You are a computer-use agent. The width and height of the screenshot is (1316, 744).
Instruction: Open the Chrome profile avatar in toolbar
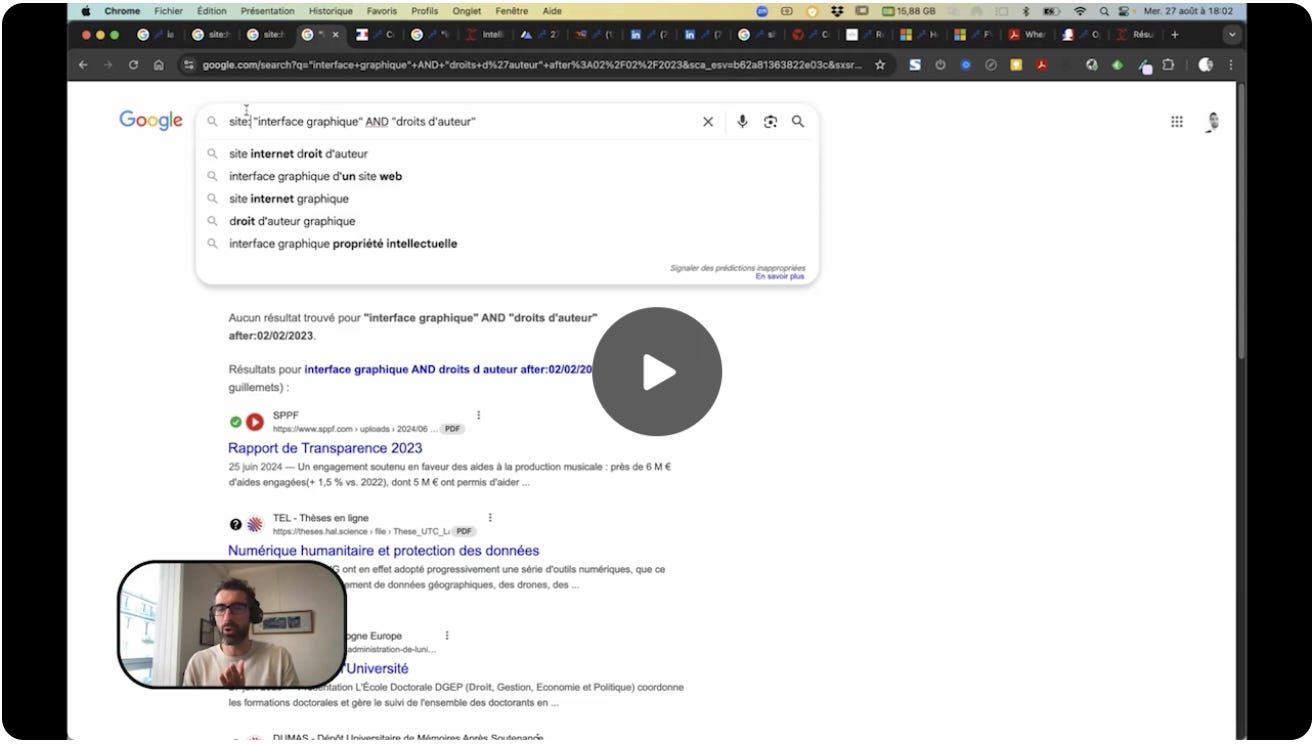click(x=1205, y=65)
